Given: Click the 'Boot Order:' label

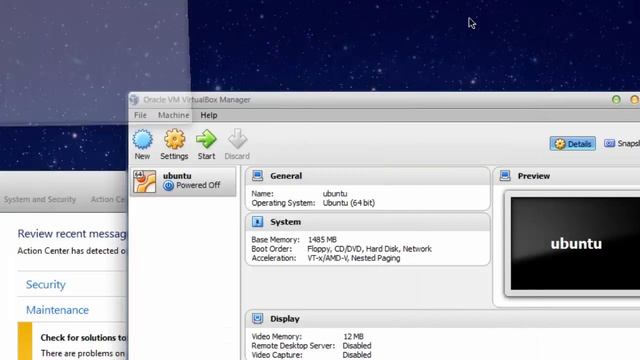Looking at the screenshot, I should 271,249.
